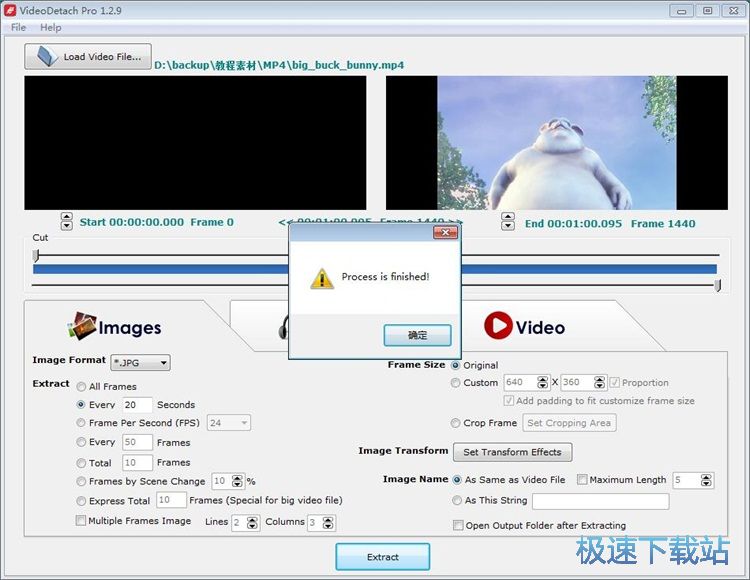Click the Extract button
Screen dimensions: 750x580
click(383, 557)
